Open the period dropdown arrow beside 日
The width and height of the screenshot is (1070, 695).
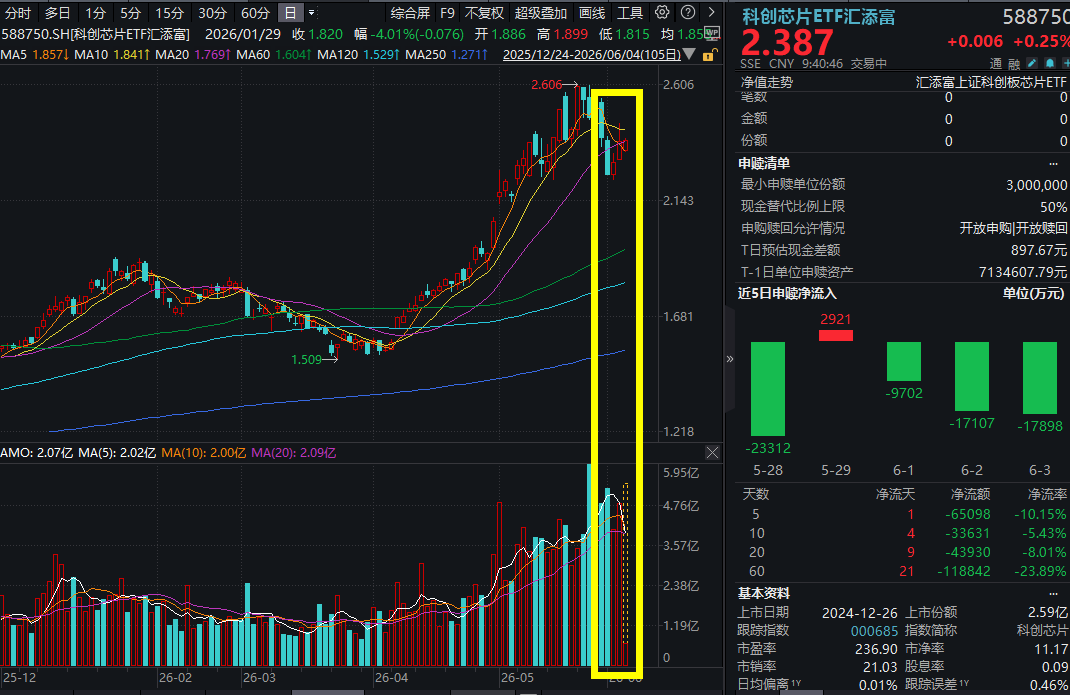(311, 12)
